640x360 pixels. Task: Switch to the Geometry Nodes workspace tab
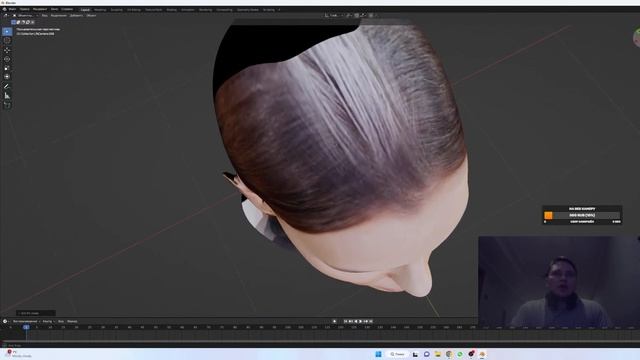coord(248,9)
